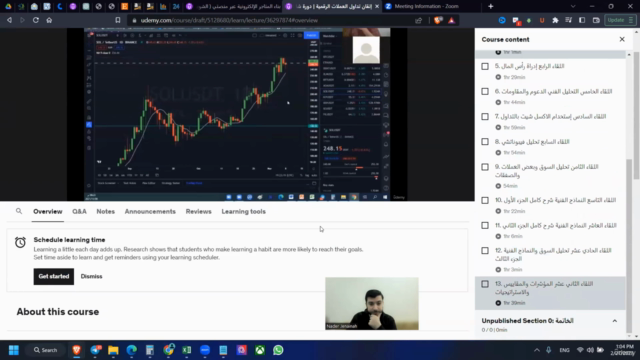Screen dimensions: 640x360
Task: Click the ENG language indicator
Action: [564, 350]
